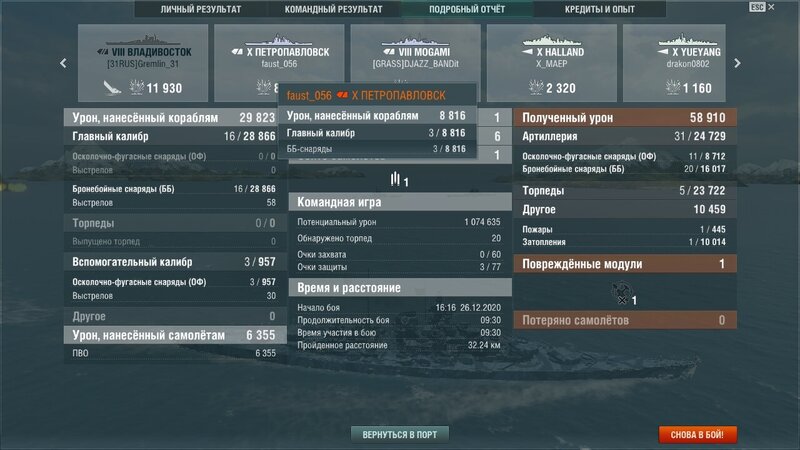Click the damaged module icon
This screenshot has height=450, width=800.
(621, 294)
